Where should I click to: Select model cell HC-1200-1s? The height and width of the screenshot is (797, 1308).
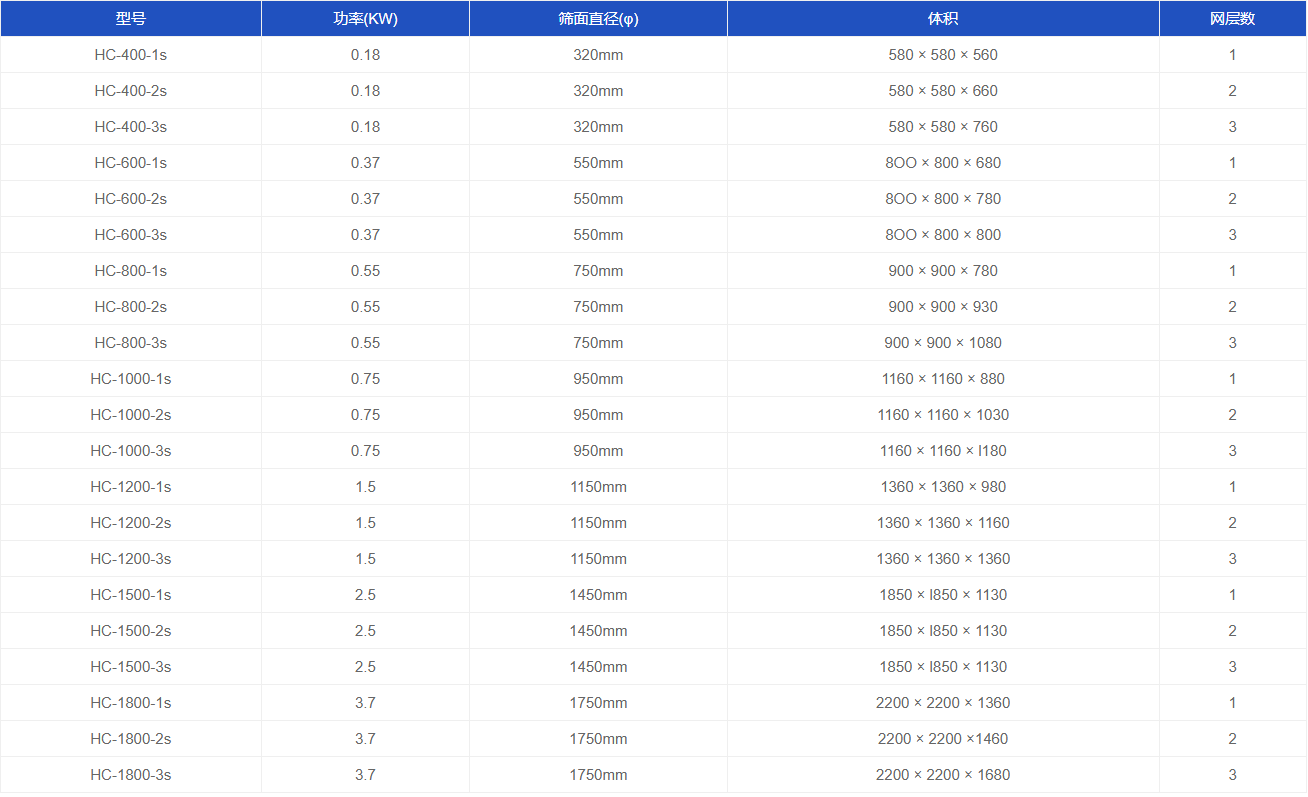pyautogui.click(x=131, y=487)
